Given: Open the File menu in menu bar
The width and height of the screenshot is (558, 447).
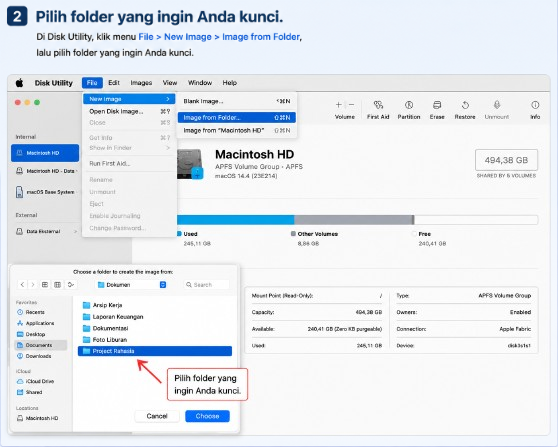Looking at the screenshot, I should click(92, 83).
